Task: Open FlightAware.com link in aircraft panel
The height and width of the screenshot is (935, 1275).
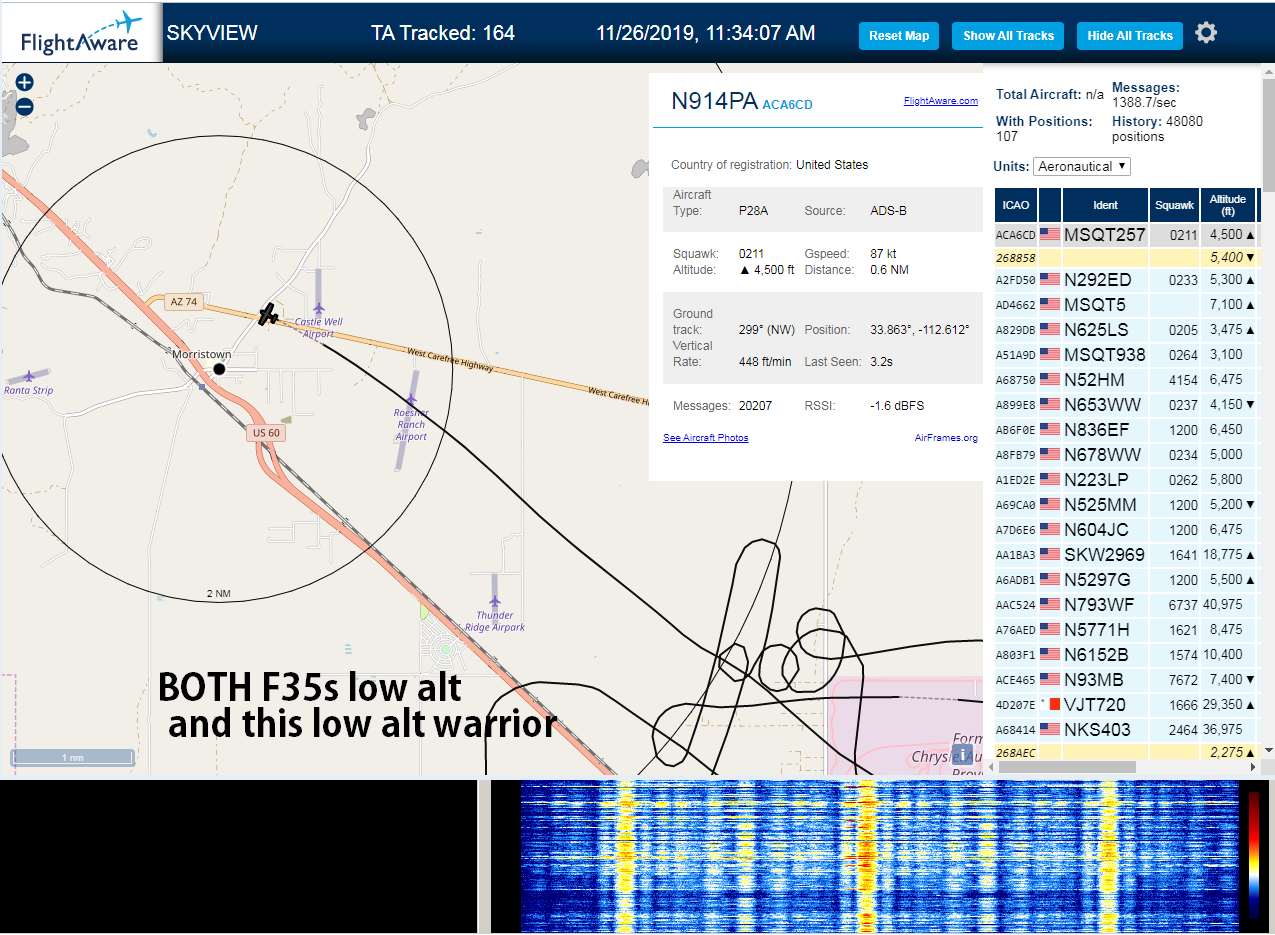Action: [941, 101]
